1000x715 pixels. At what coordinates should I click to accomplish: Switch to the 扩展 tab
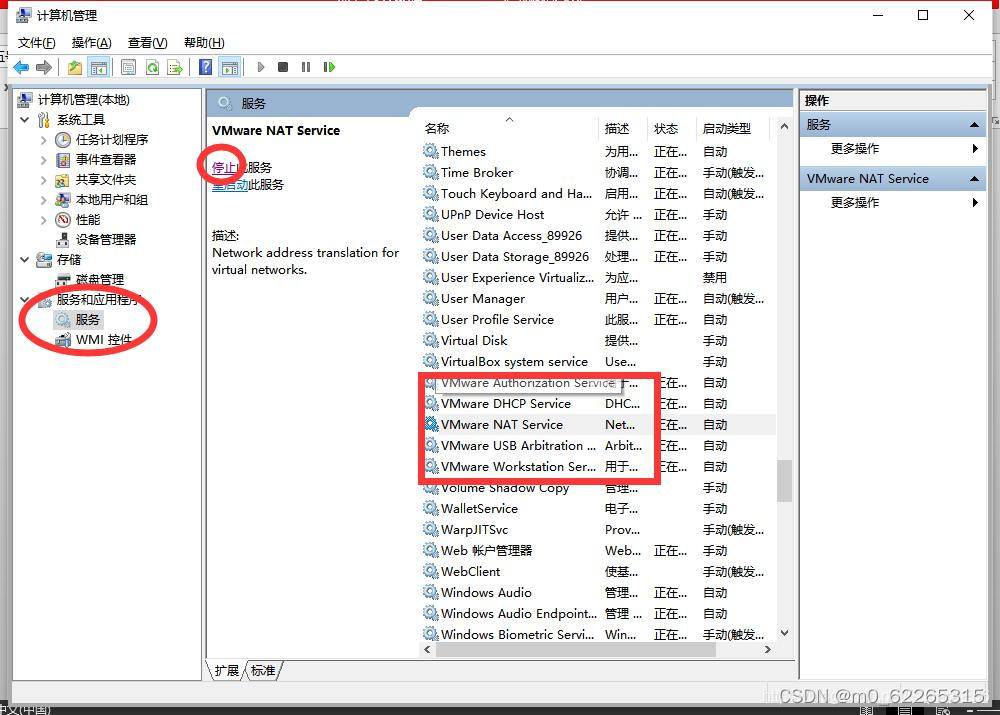[226, 670]
